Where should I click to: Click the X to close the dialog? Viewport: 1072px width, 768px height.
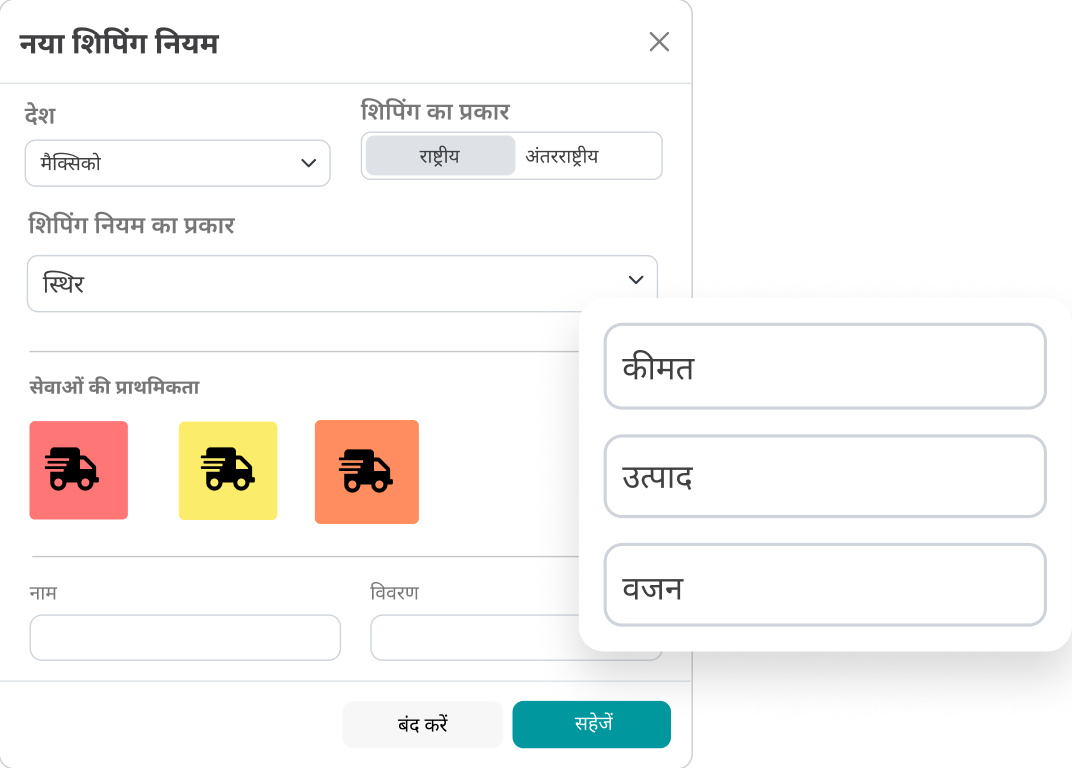[x=659, y=42]
